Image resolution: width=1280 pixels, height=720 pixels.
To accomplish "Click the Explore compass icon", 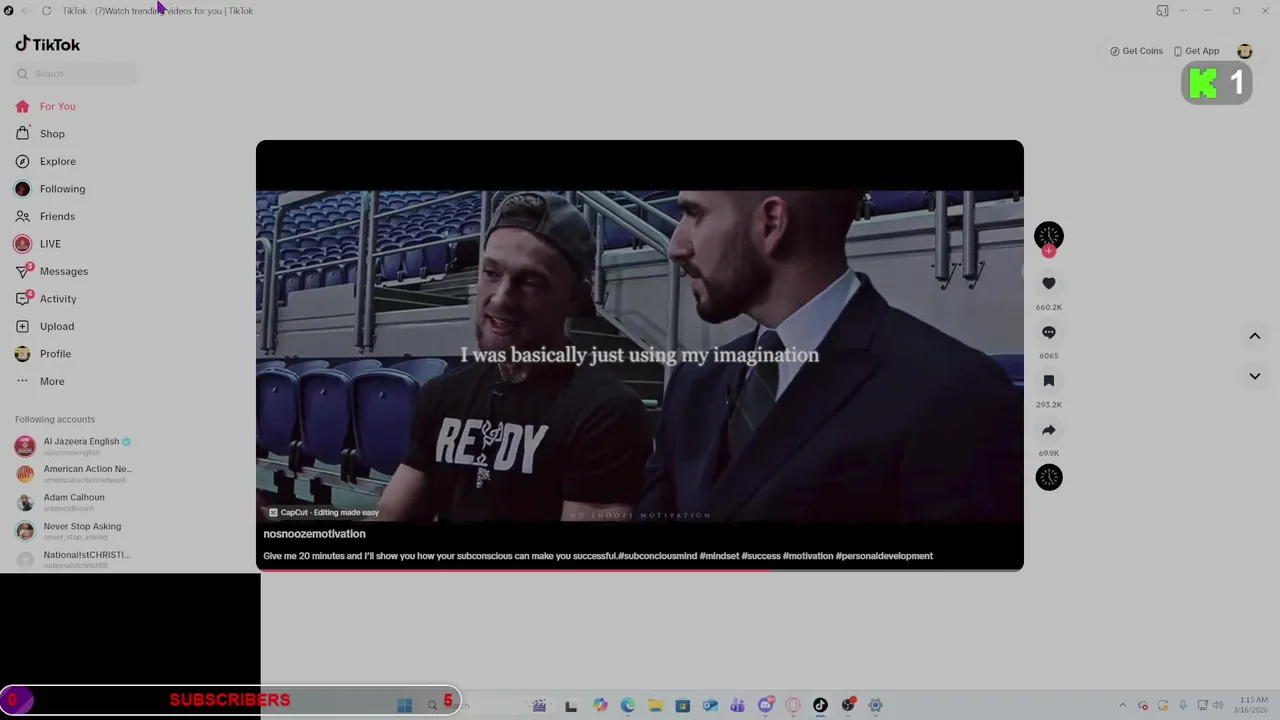I will coord(22,161).
